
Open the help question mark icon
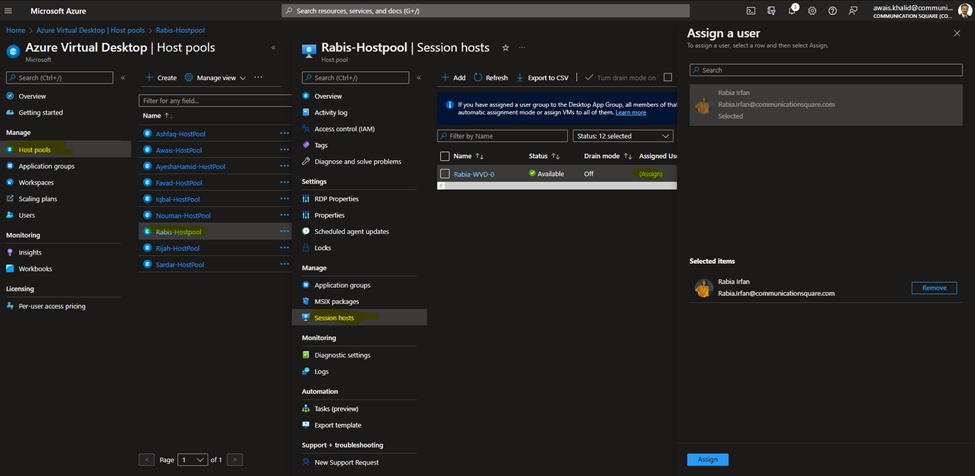[x=833, y=11]
